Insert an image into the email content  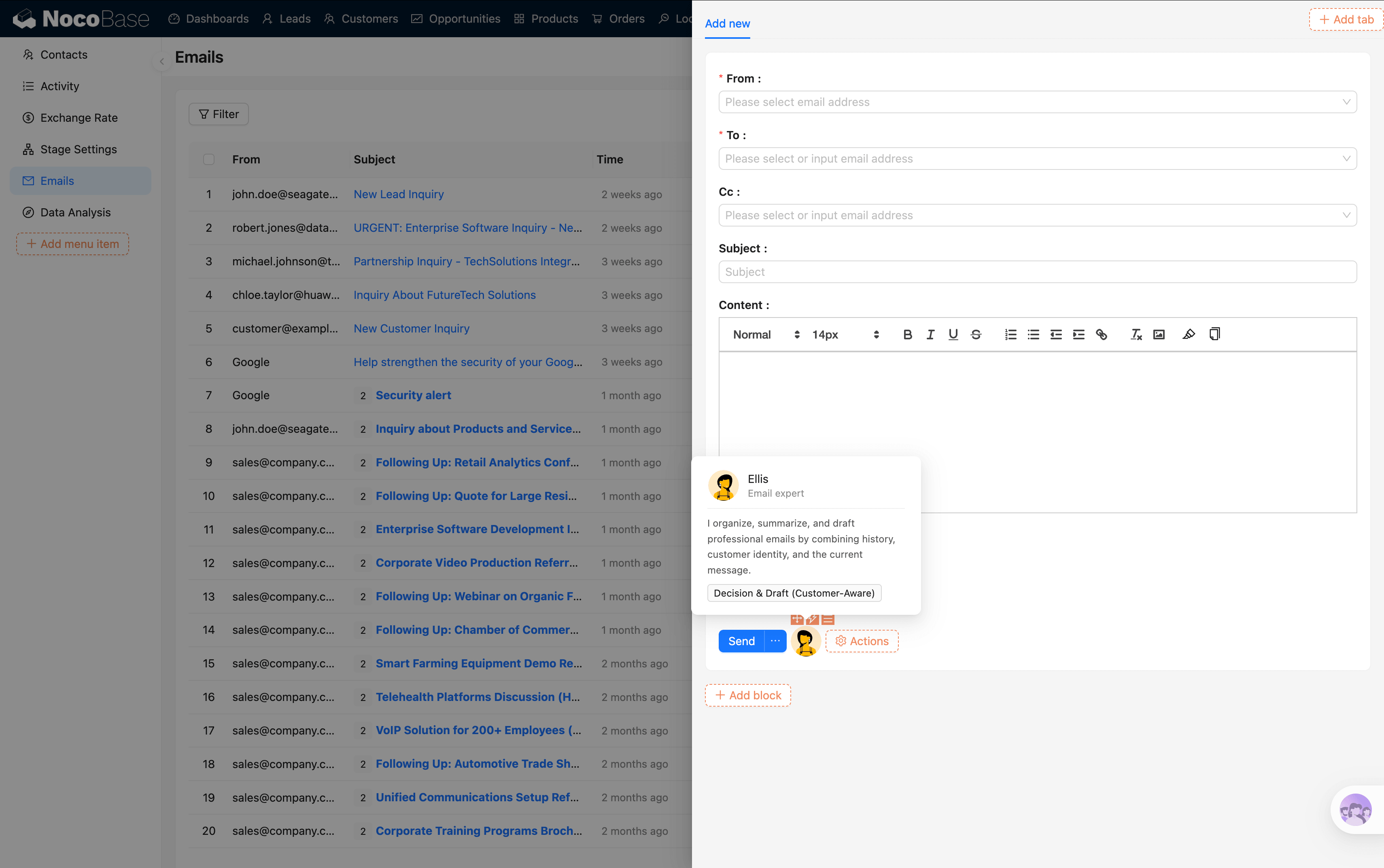pyautogui.click(x=1159, y=334)
